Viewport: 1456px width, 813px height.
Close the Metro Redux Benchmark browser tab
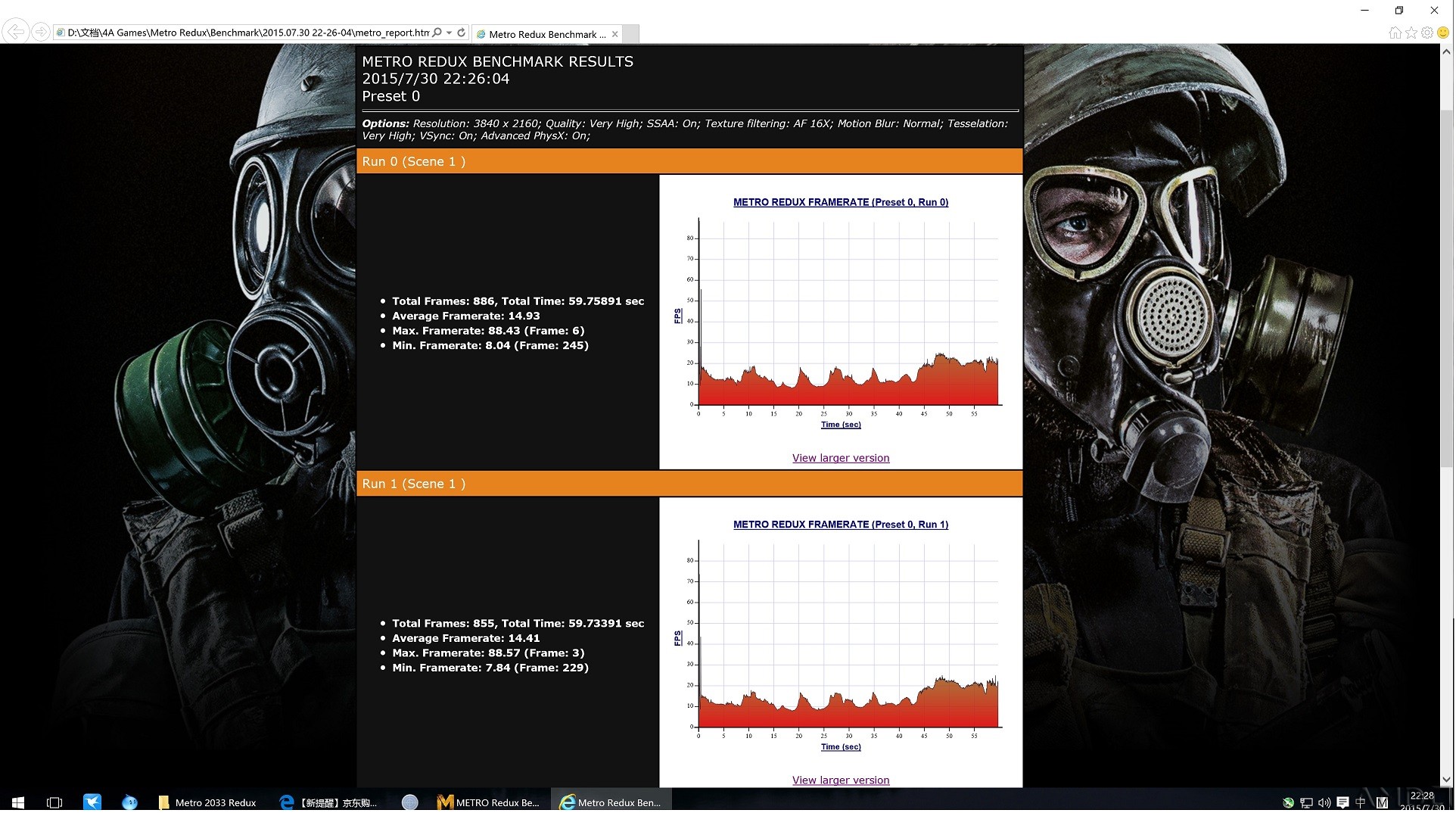[615, 34]
